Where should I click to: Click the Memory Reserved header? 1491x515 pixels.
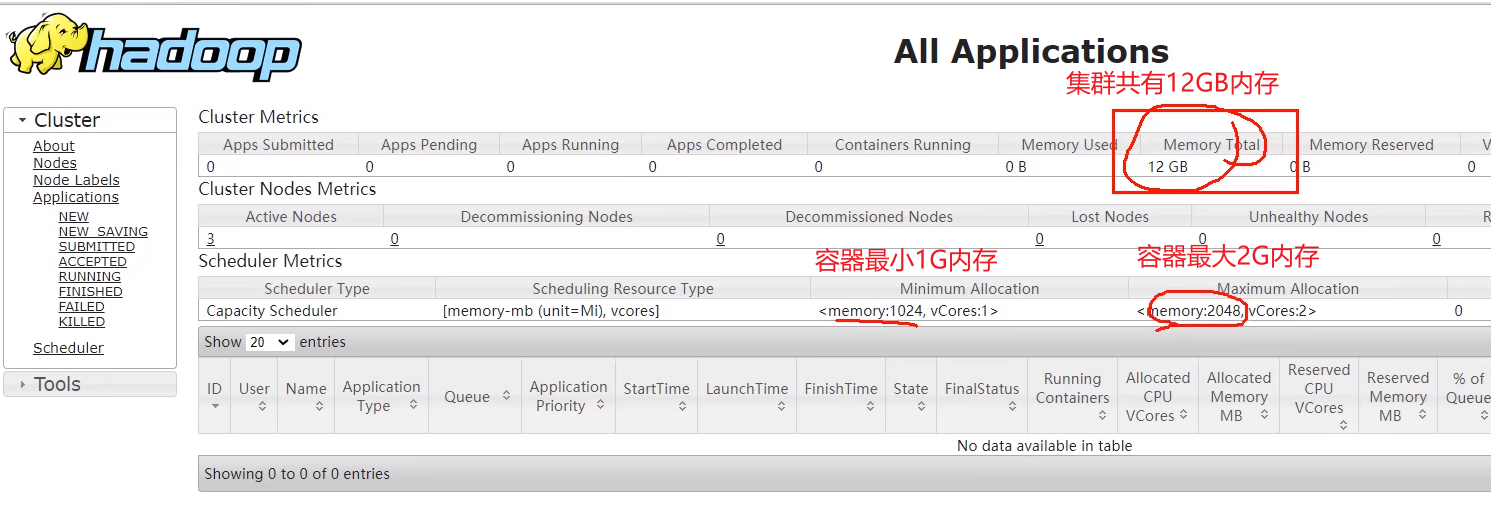click(x=1371, y=145)
